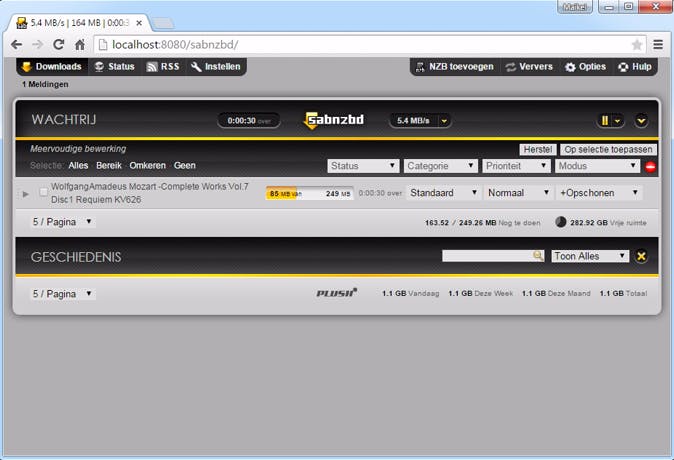Click the Wolfgang Amadeus Mozart job title
This screenshot has width=674, height=460.
point(150,193)
